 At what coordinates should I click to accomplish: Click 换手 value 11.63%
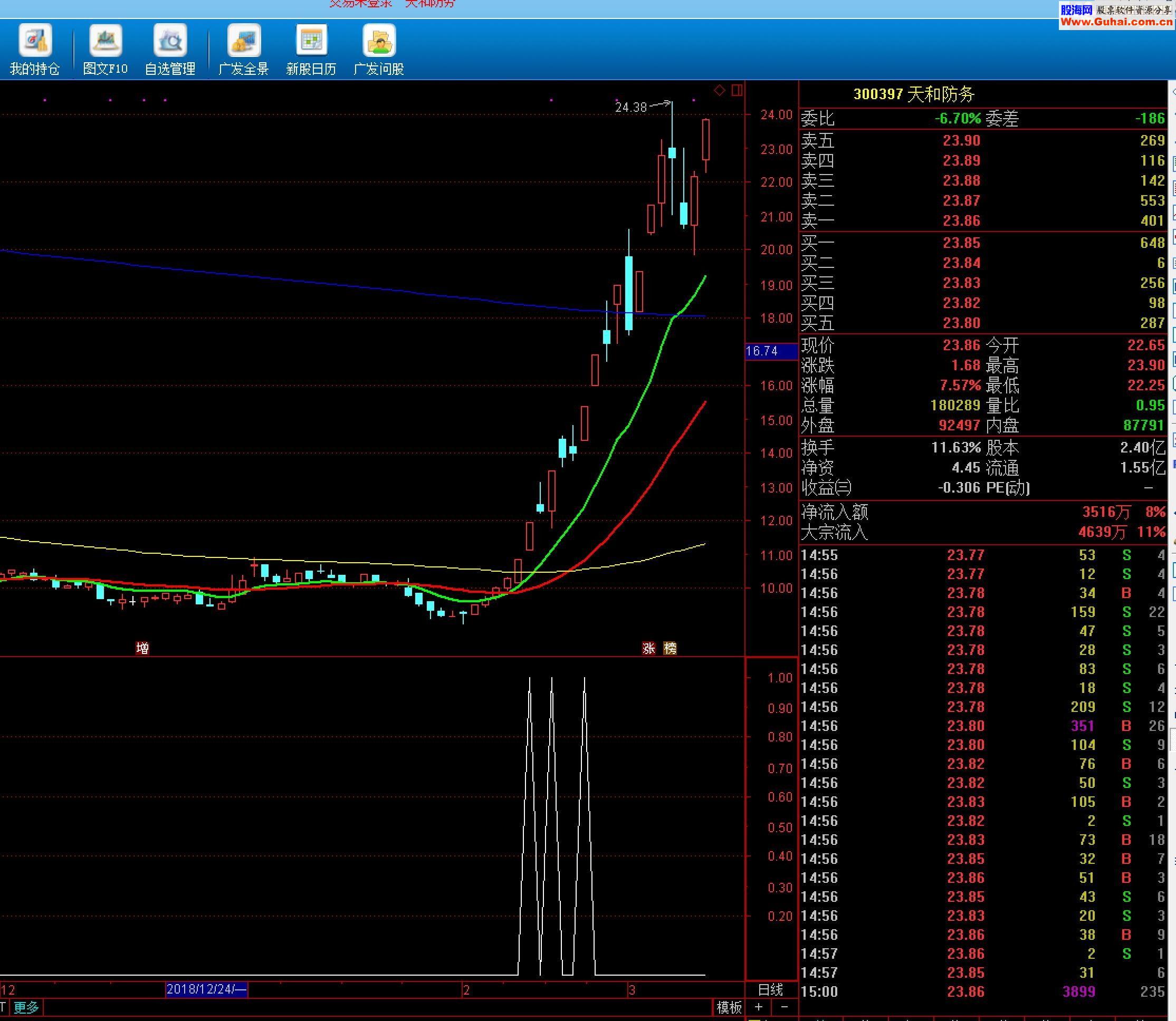(x=956, y=447)
